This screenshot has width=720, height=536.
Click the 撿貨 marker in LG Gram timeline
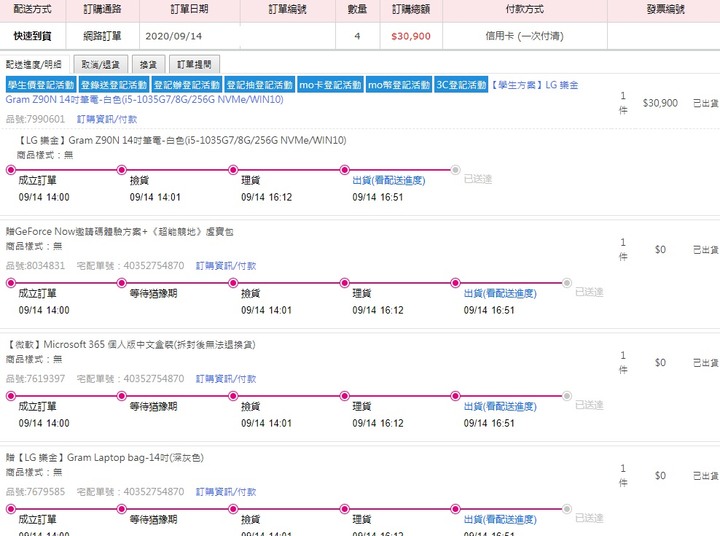[x=122, y=170]
